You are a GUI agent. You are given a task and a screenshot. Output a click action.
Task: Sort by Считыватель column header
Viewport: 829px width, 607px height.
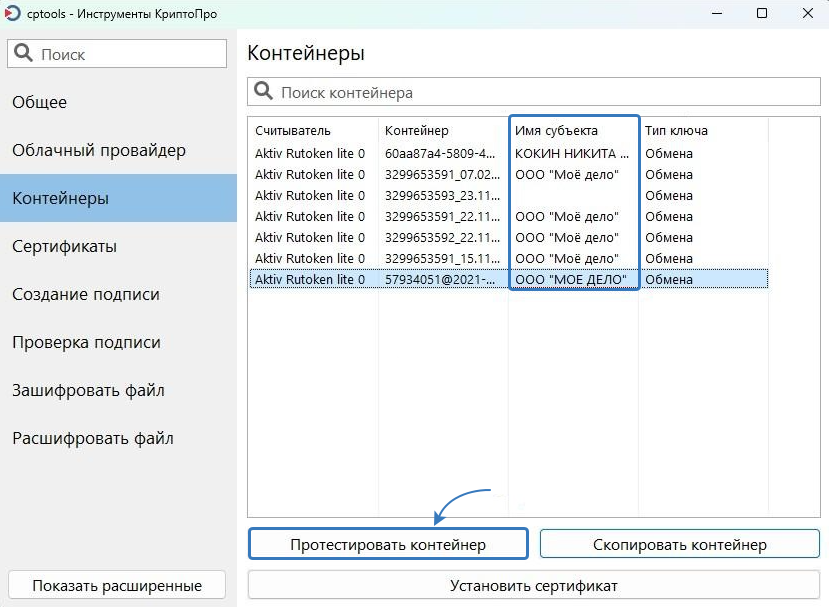pyautogui.click(x=293, y=131)
